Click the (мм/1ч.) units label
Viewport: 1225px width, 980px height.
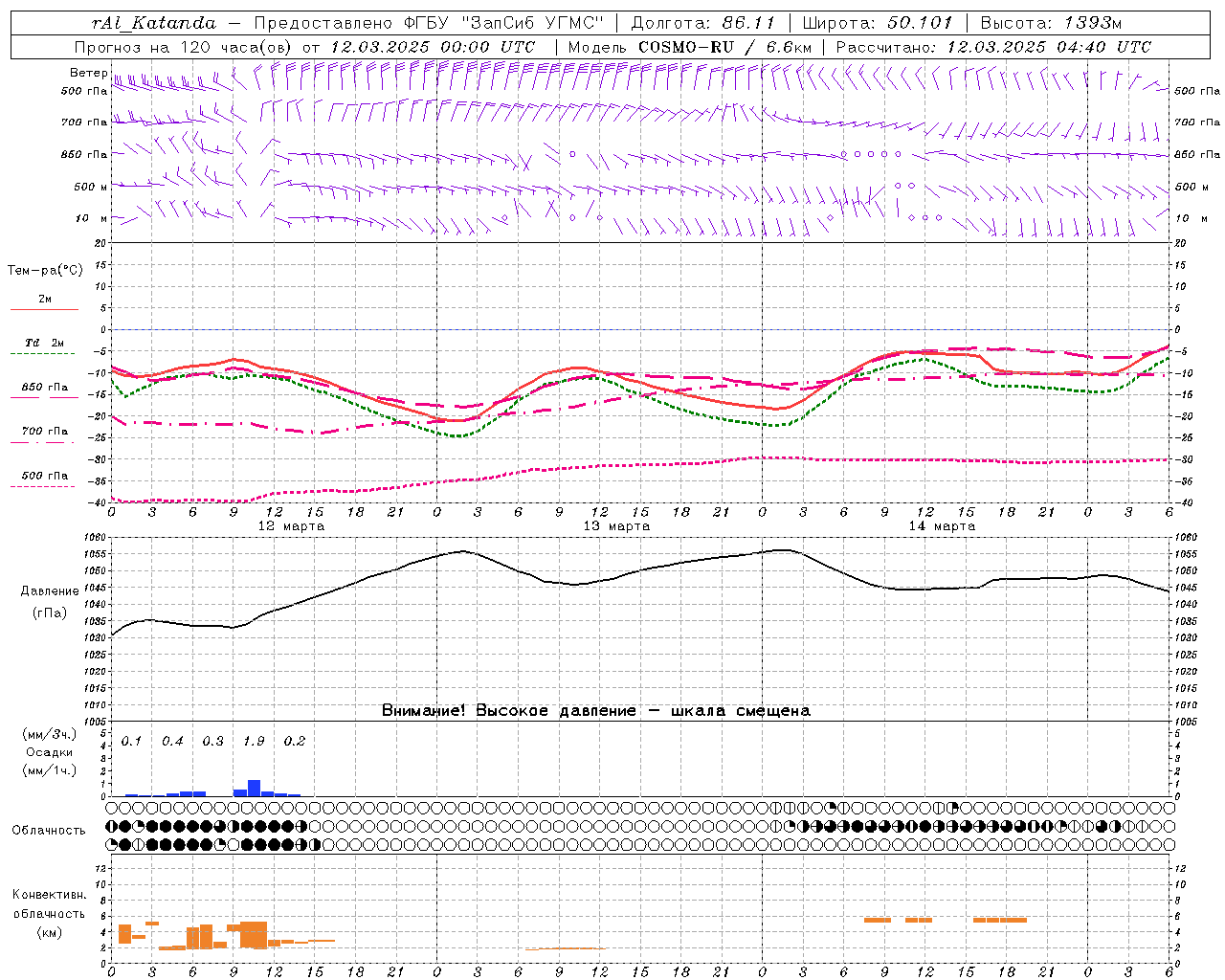[x=49, y=770]
